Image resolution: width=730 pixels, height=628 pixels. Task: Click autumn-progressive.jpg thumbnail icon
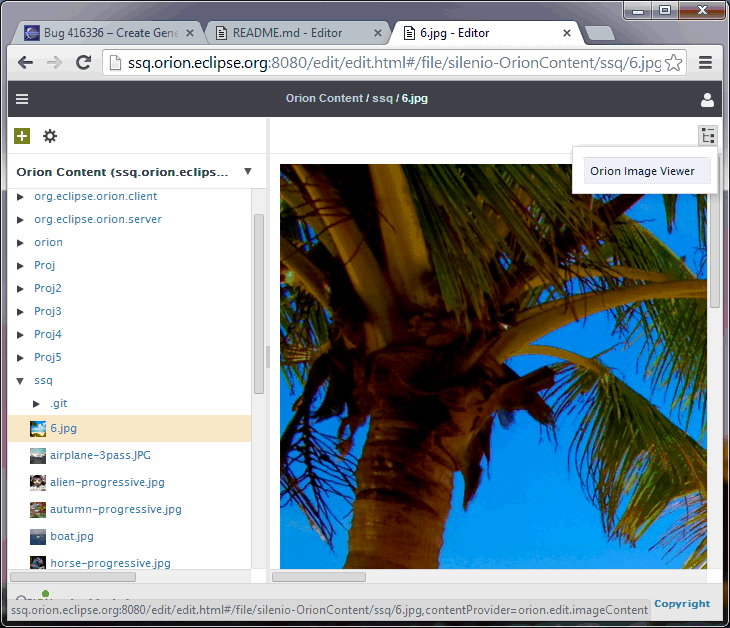(38, 510)
